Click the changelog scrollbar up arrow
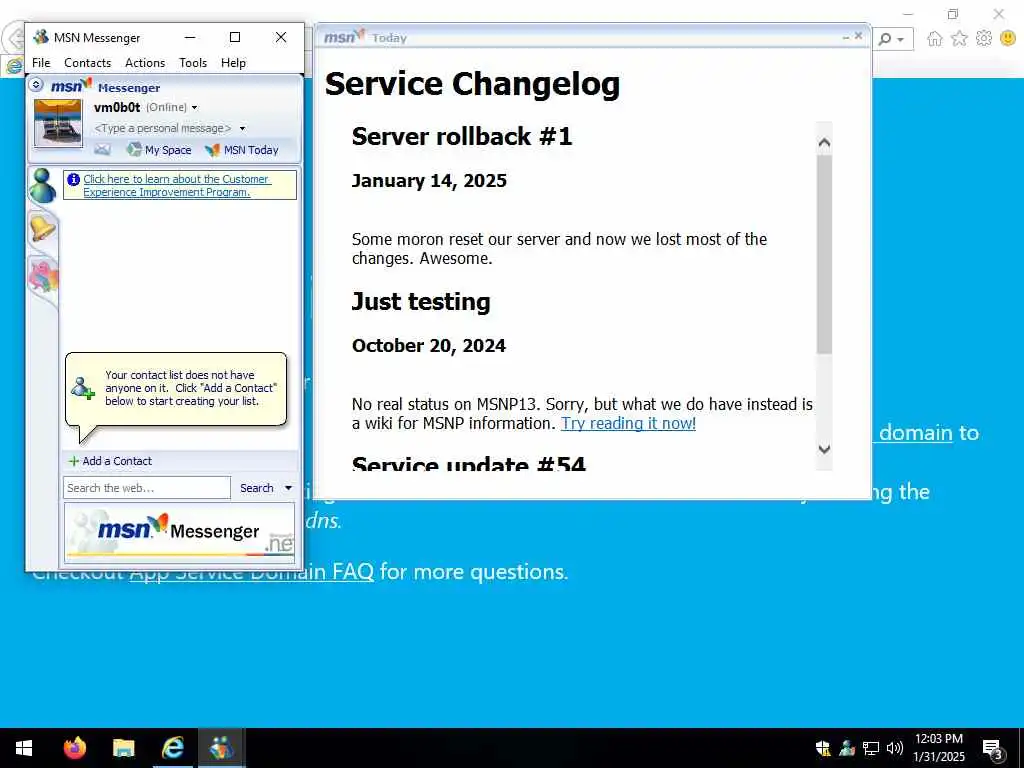Image resolution: width=1024 pixels, height=768 pixels. pyautogui.click(x=824, y=142)
